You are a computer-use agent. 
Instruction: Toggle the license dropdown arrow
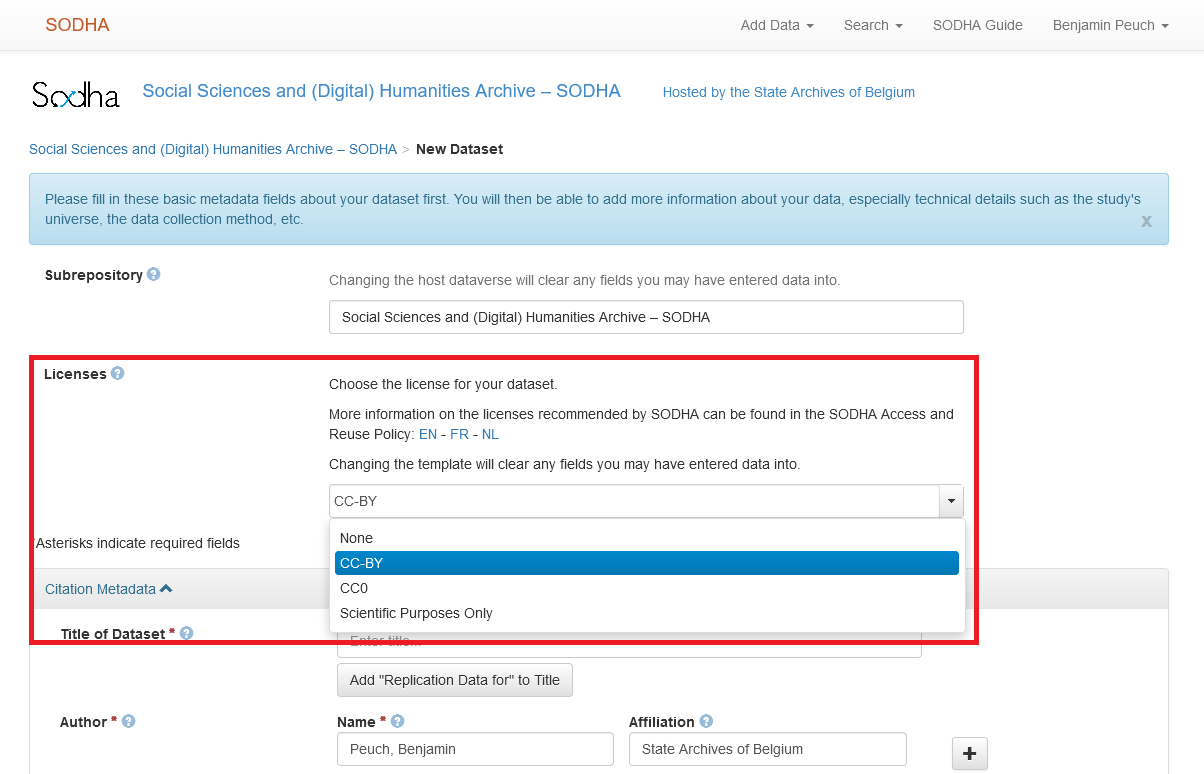[951, 501]
